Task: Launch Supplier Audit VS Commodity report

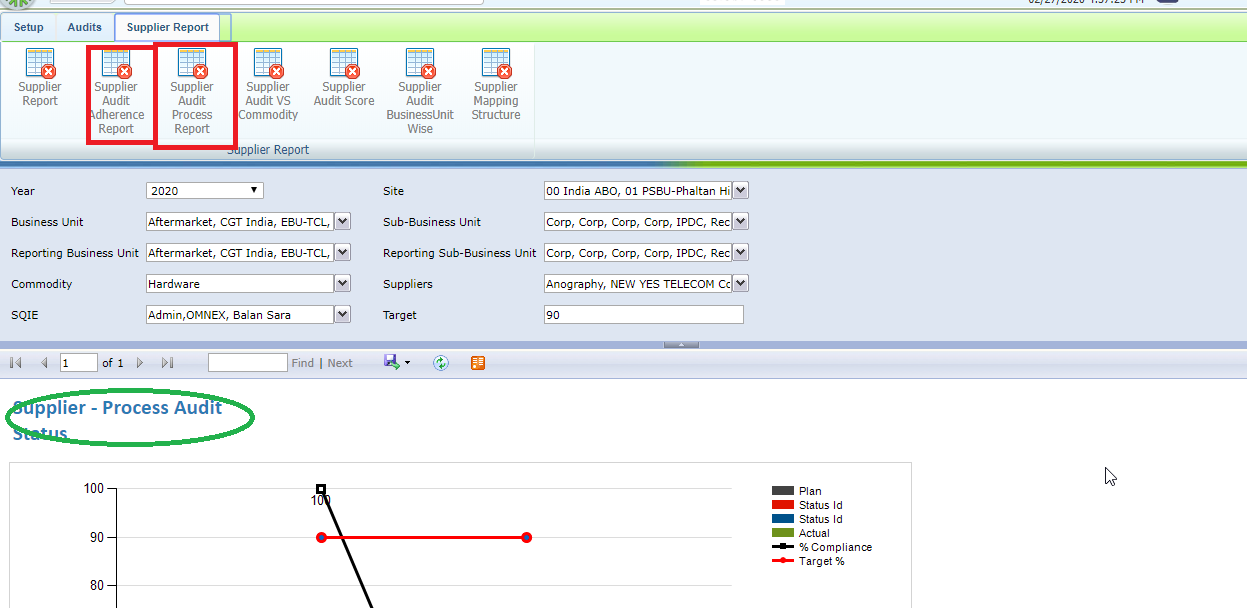Action: [268, 85]
